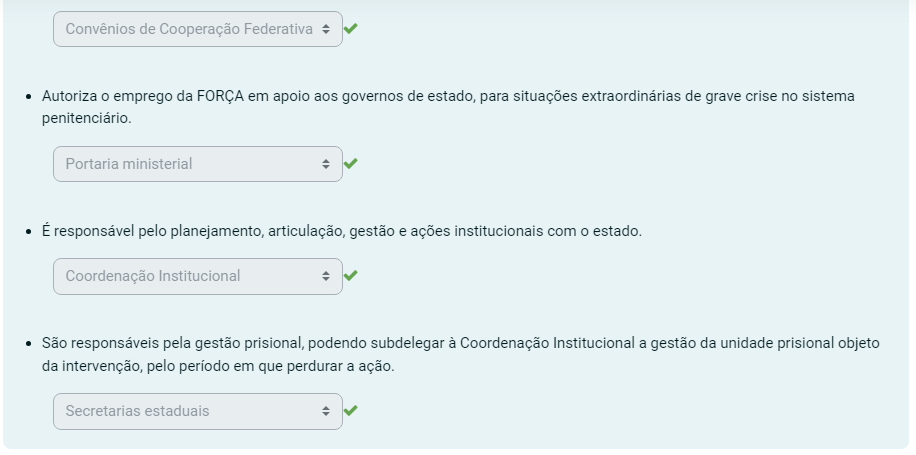Click the green checkmark beside Convênios de Cooperação

click(350, 29)
